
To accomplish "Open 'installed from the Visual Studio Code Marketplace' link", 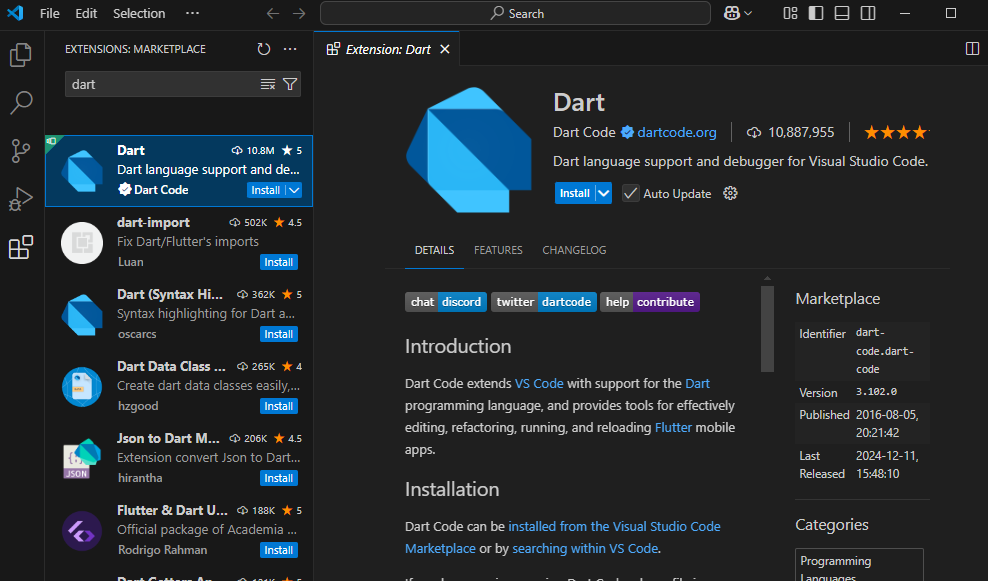I will (x=614, y=527).
